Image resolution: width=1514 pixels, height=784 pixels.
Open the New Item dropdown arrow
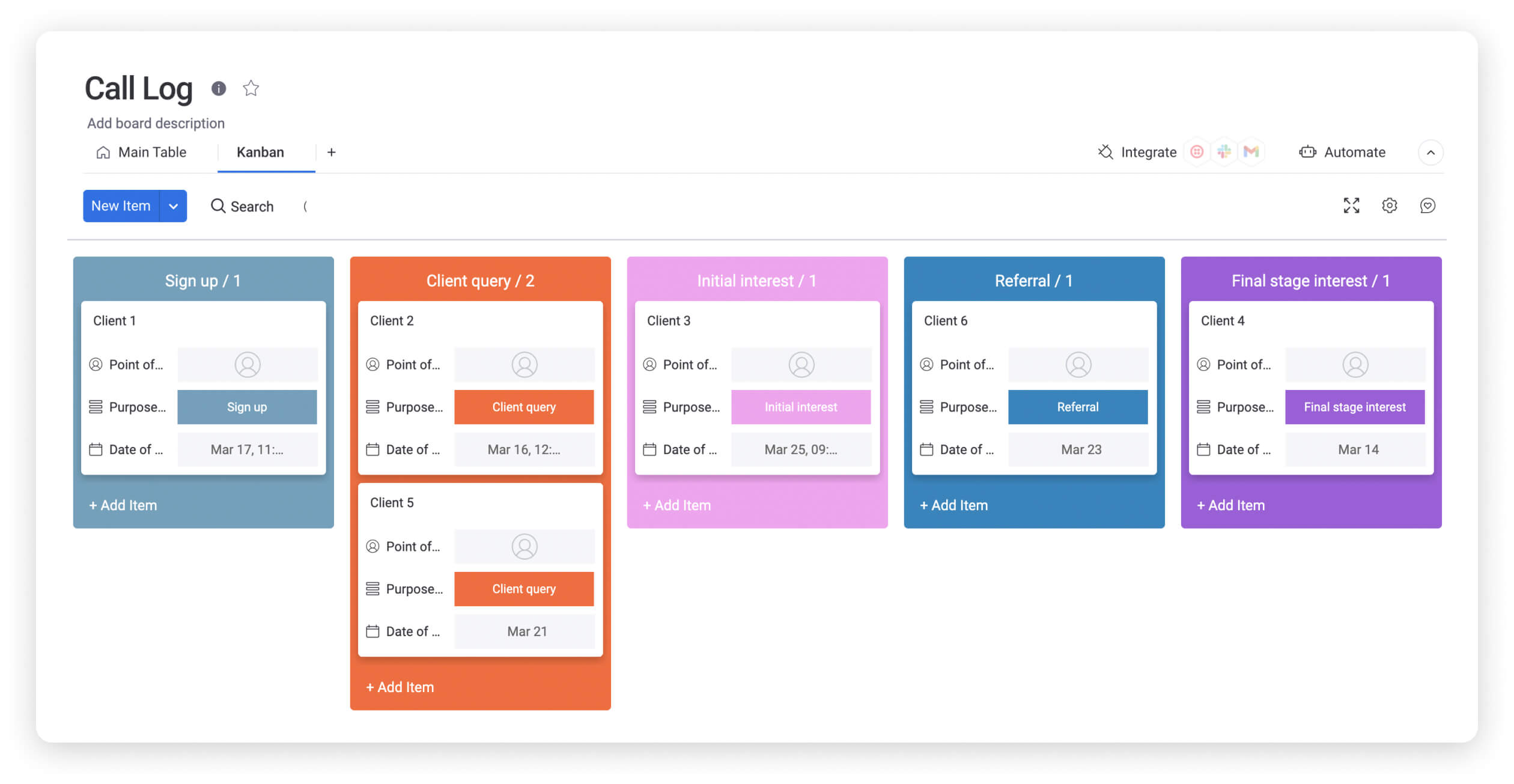(173, 205)
